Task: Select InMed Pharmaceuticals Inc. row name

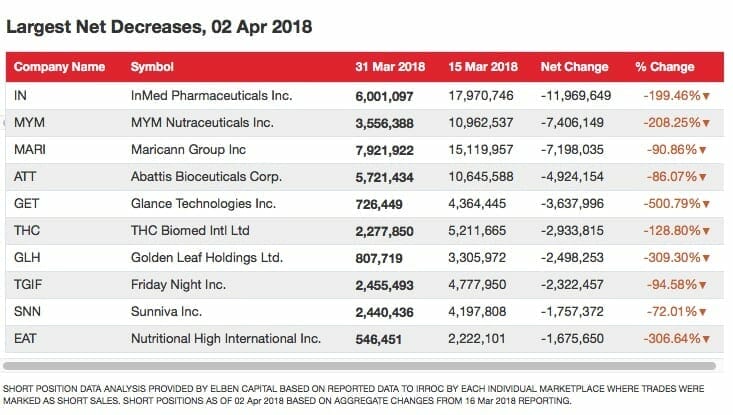Action: point(211,96)
